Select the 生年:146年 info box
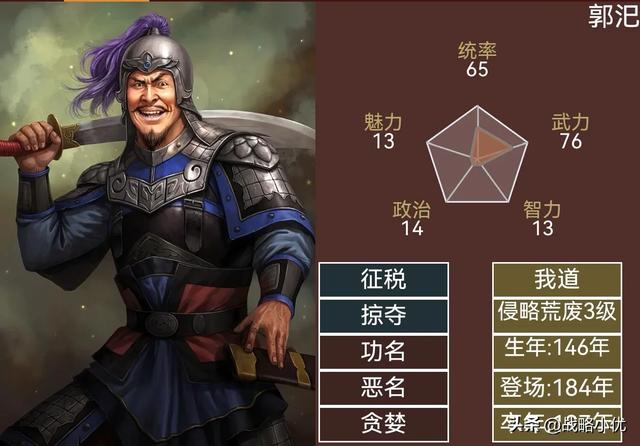 [557, 351]
